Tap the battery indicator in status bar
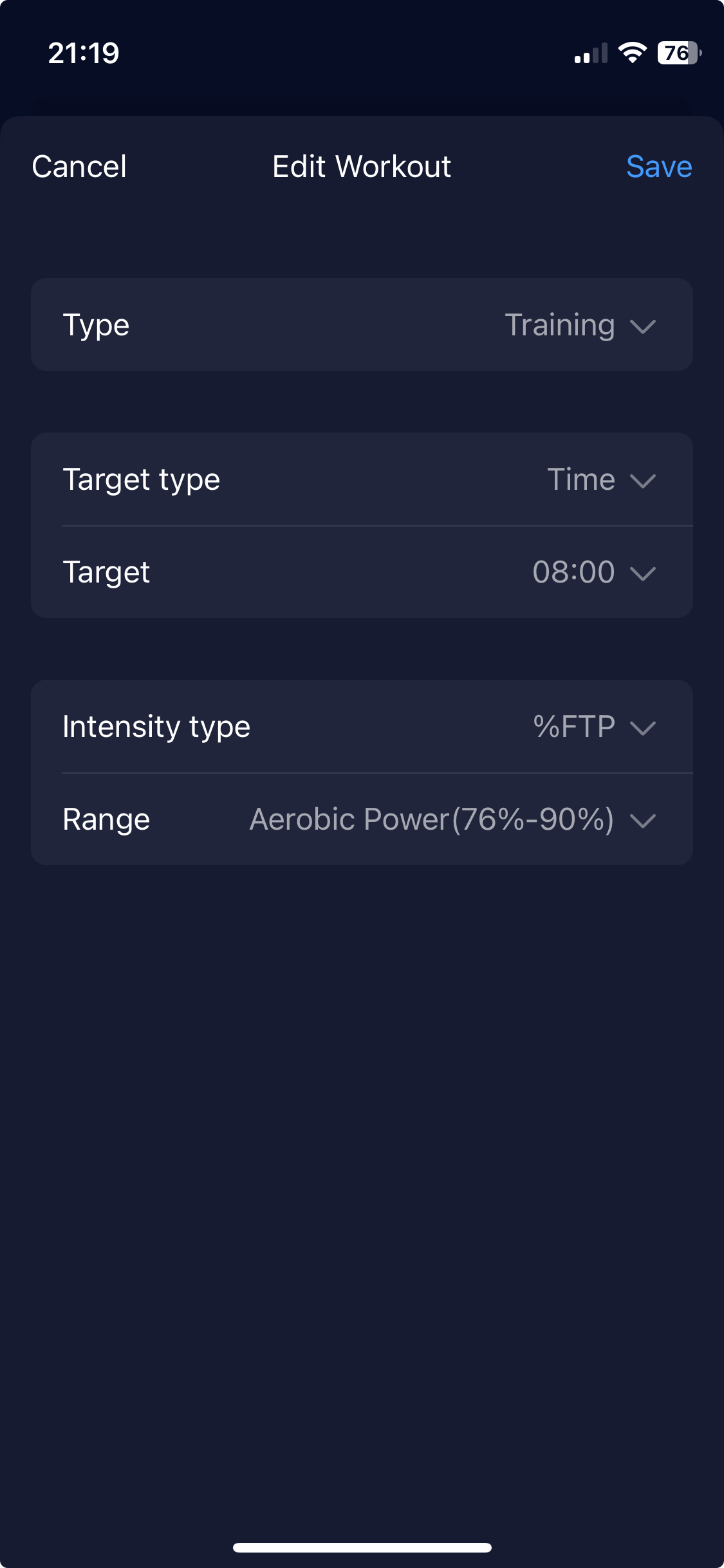This screenshot has width=724, height=1568. (679, 53)
